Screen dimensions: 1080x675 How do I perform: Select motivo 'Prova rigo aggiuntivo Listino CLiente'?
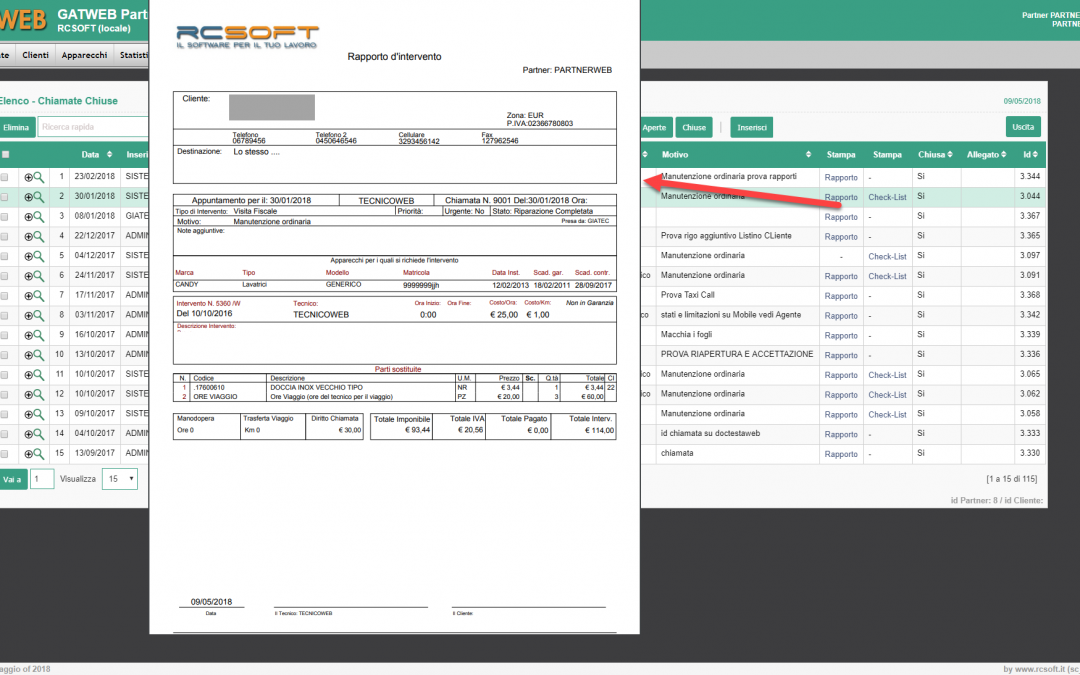point(726,236)
